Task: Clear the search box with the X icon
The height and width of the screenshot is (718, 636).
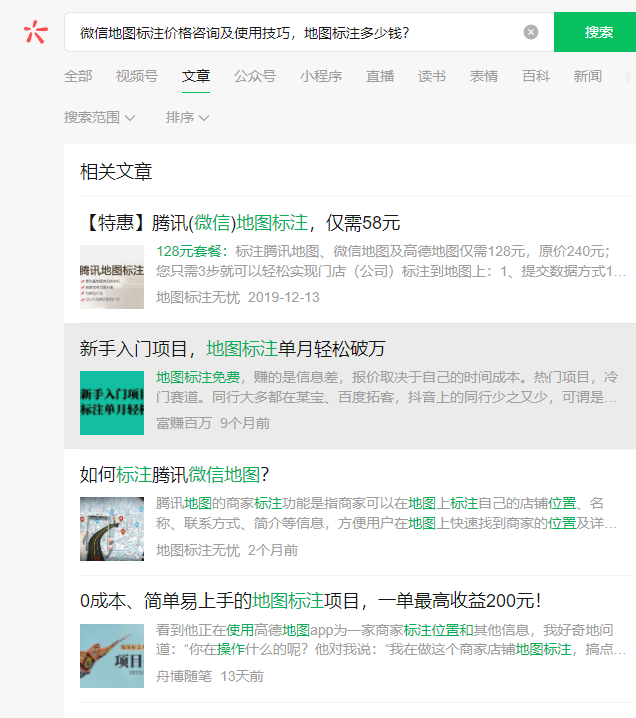Action: tap(531, 32)
